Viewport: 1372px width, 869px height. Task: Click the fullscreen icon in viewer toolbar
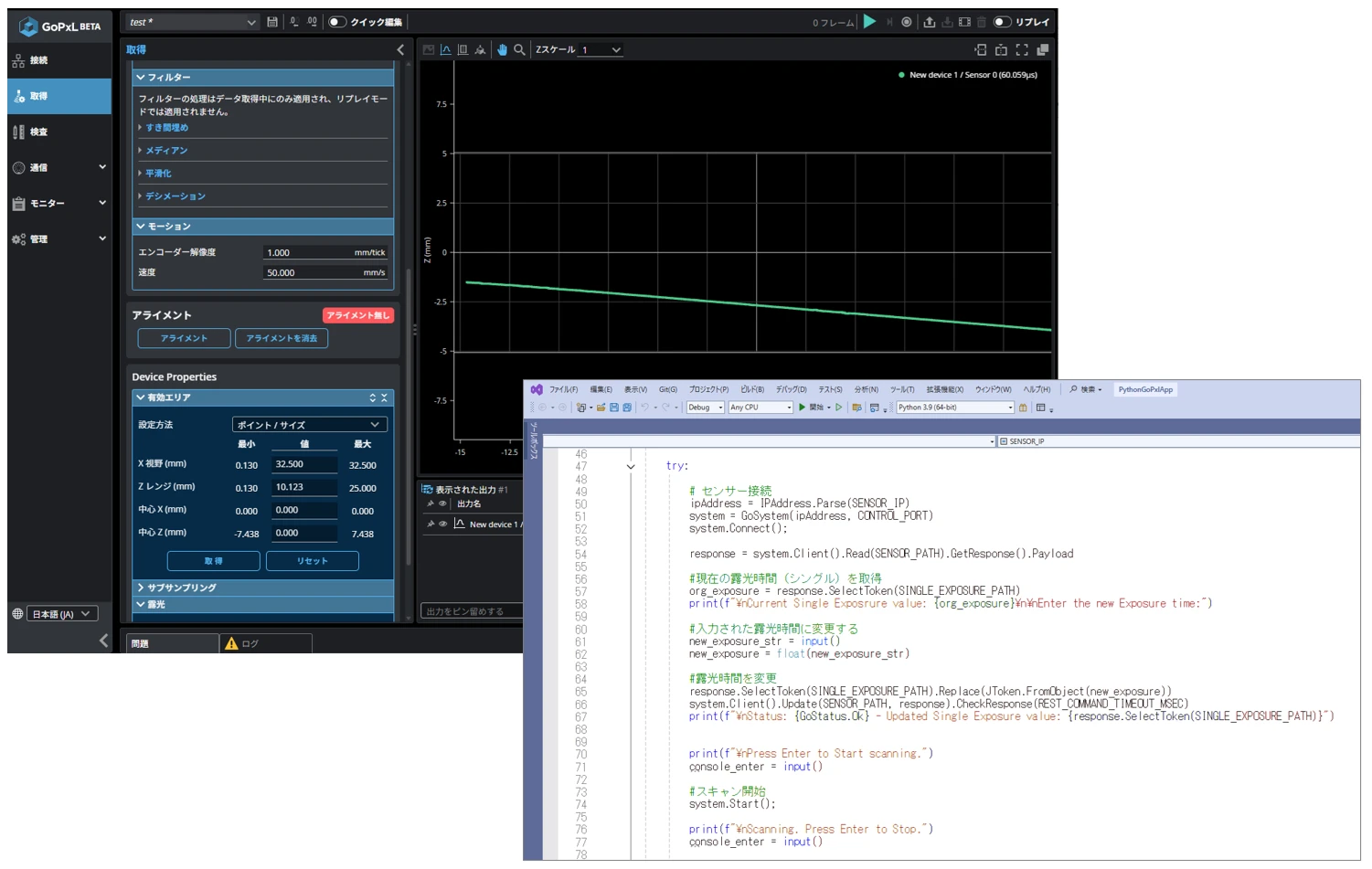pyautogui.click(x=1022, y=50)
